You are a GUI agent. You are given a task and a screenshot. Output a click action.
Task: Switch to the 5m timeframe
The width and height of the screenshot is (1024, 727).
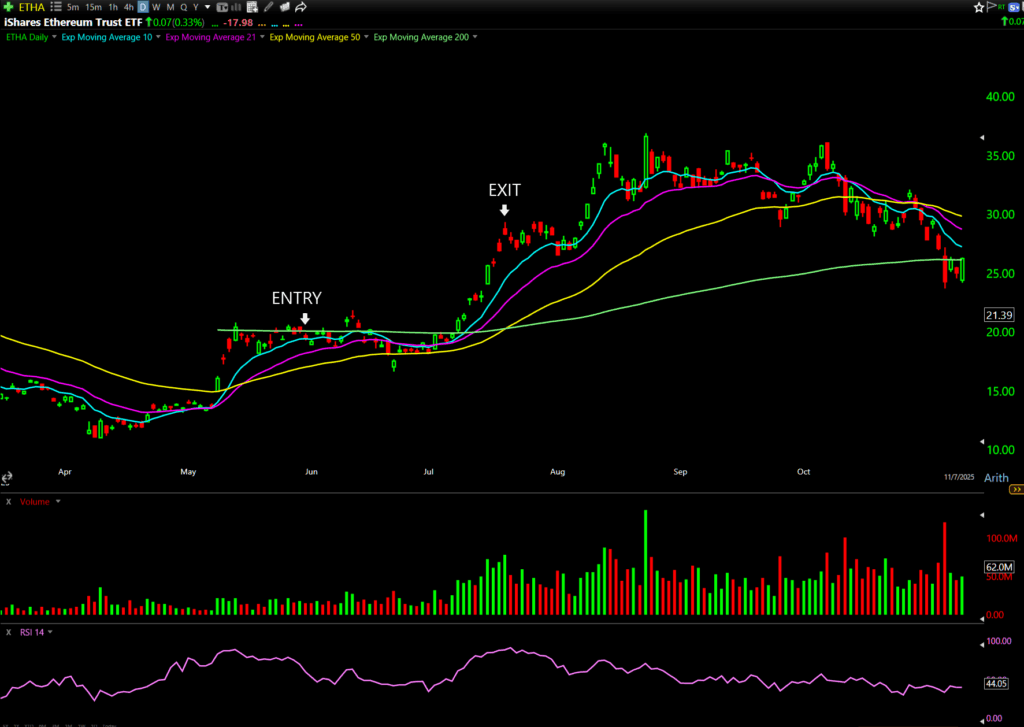point(74,7)
